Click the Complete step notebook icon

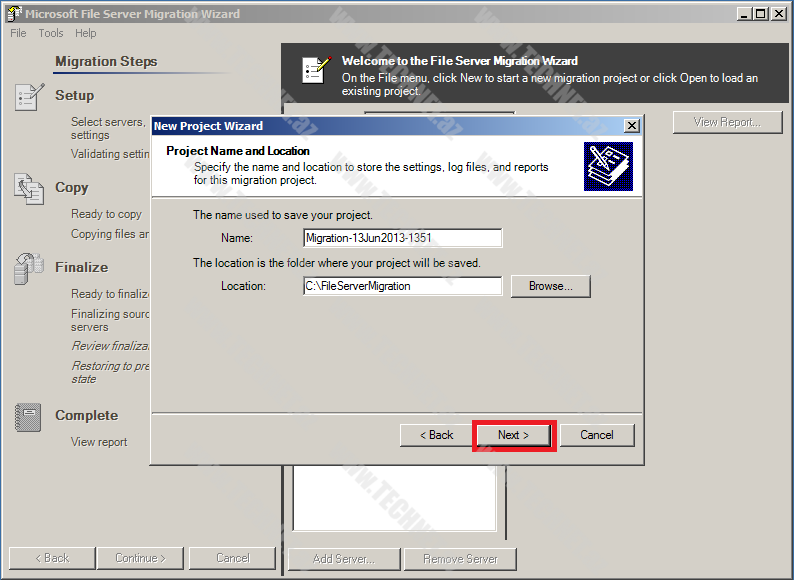(x=29, y=416)
